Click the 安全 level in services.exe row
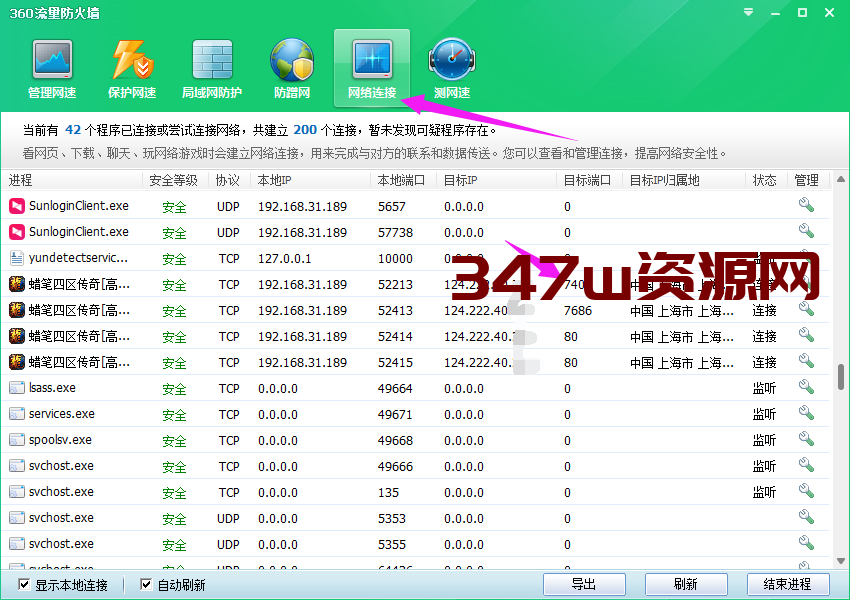The image size is (850, 600). coord(174,415)
